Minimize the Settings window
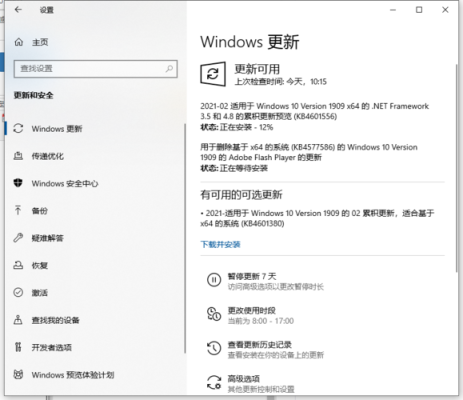The image size is (463, 400). (393, 10)
